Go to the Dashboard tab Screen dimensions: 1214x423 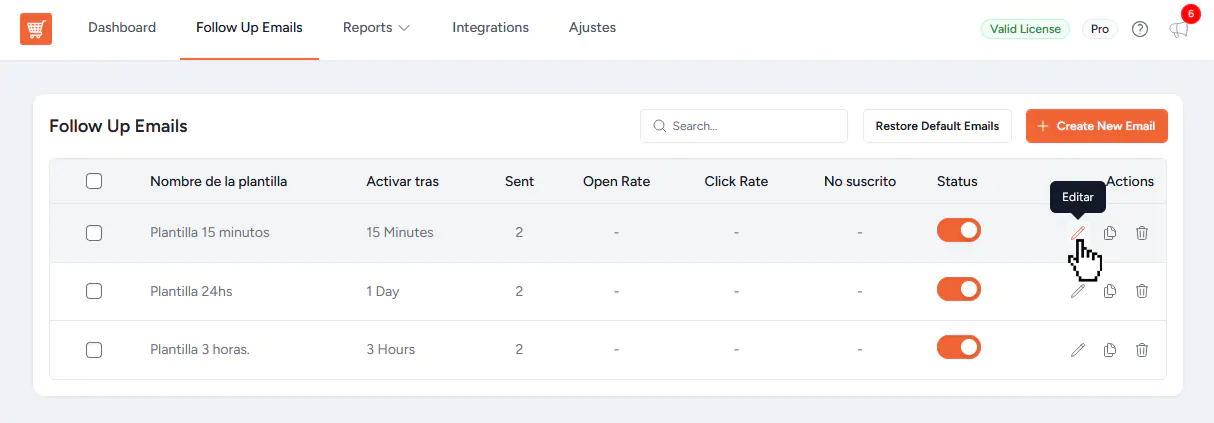pos(122,28)
